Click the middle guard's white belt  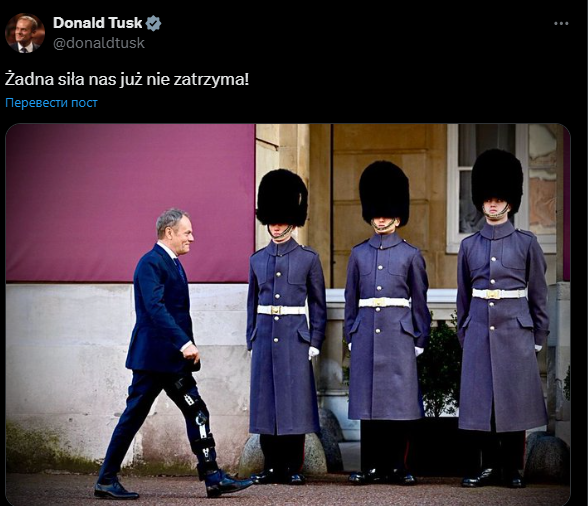(384, 302)
